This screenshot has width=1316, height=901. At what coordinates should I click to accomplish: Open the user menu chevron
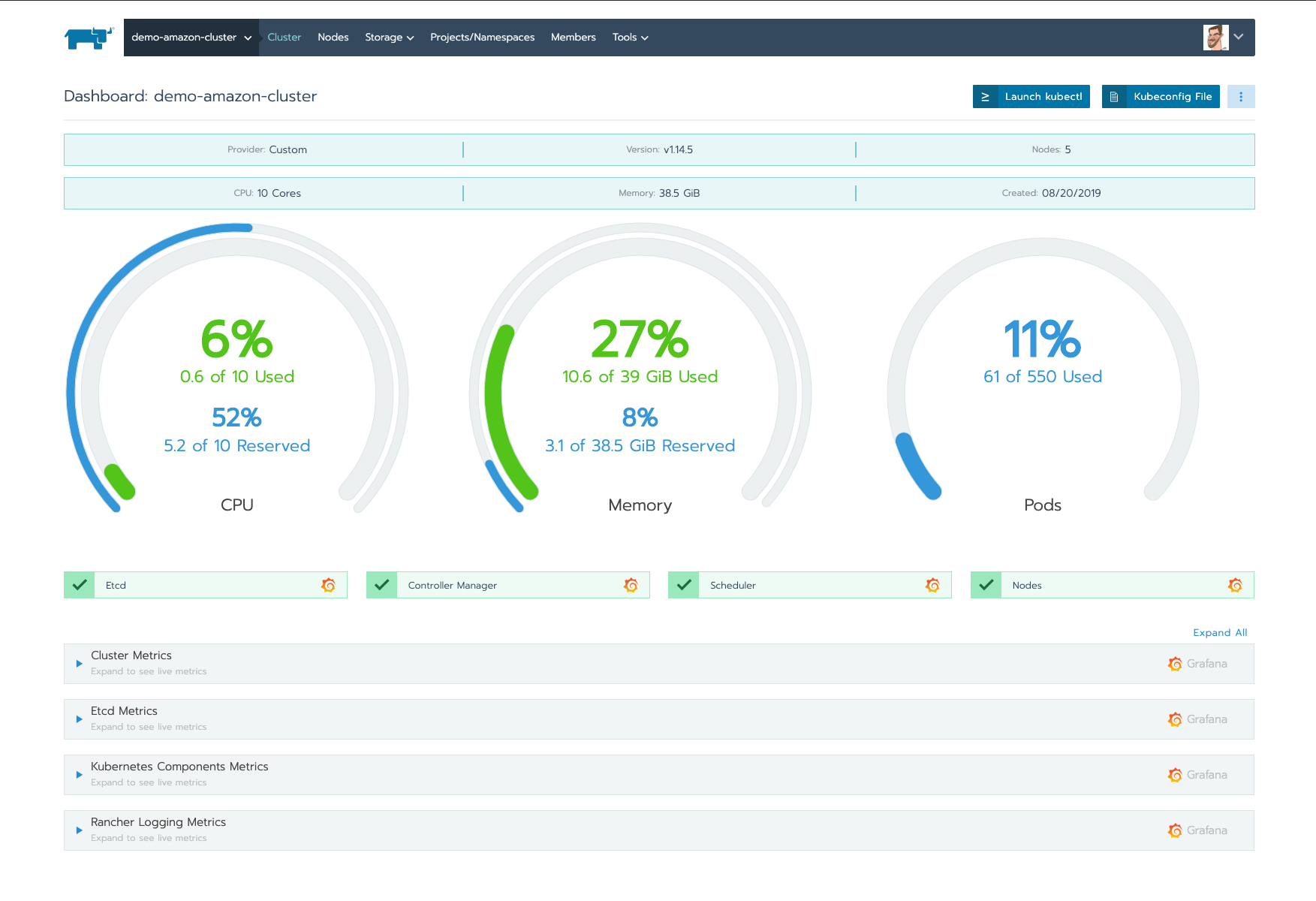point(1239,37)
